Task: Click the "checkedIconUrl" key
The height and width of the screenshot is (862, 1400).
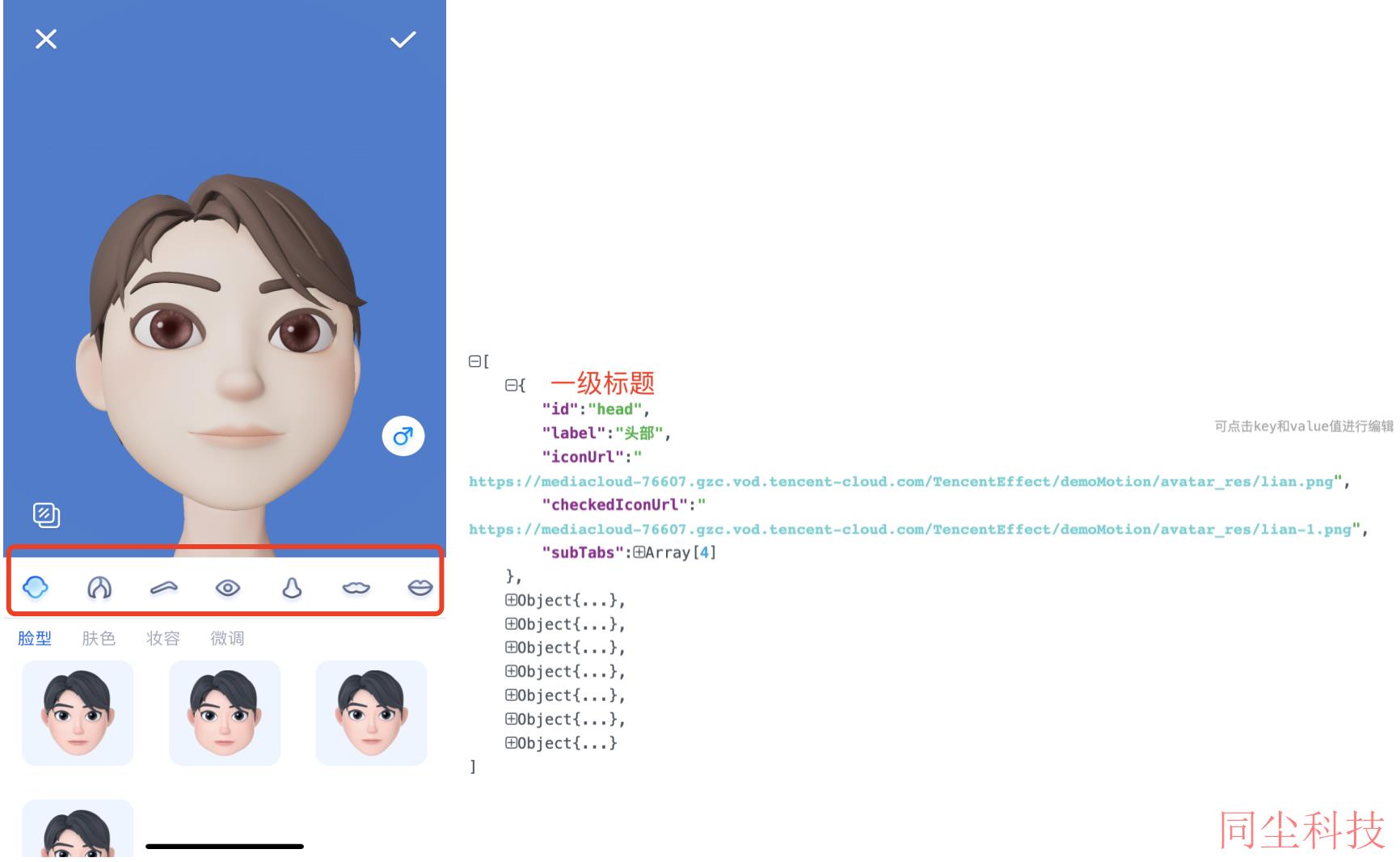Action: click(x=614, y=505)
